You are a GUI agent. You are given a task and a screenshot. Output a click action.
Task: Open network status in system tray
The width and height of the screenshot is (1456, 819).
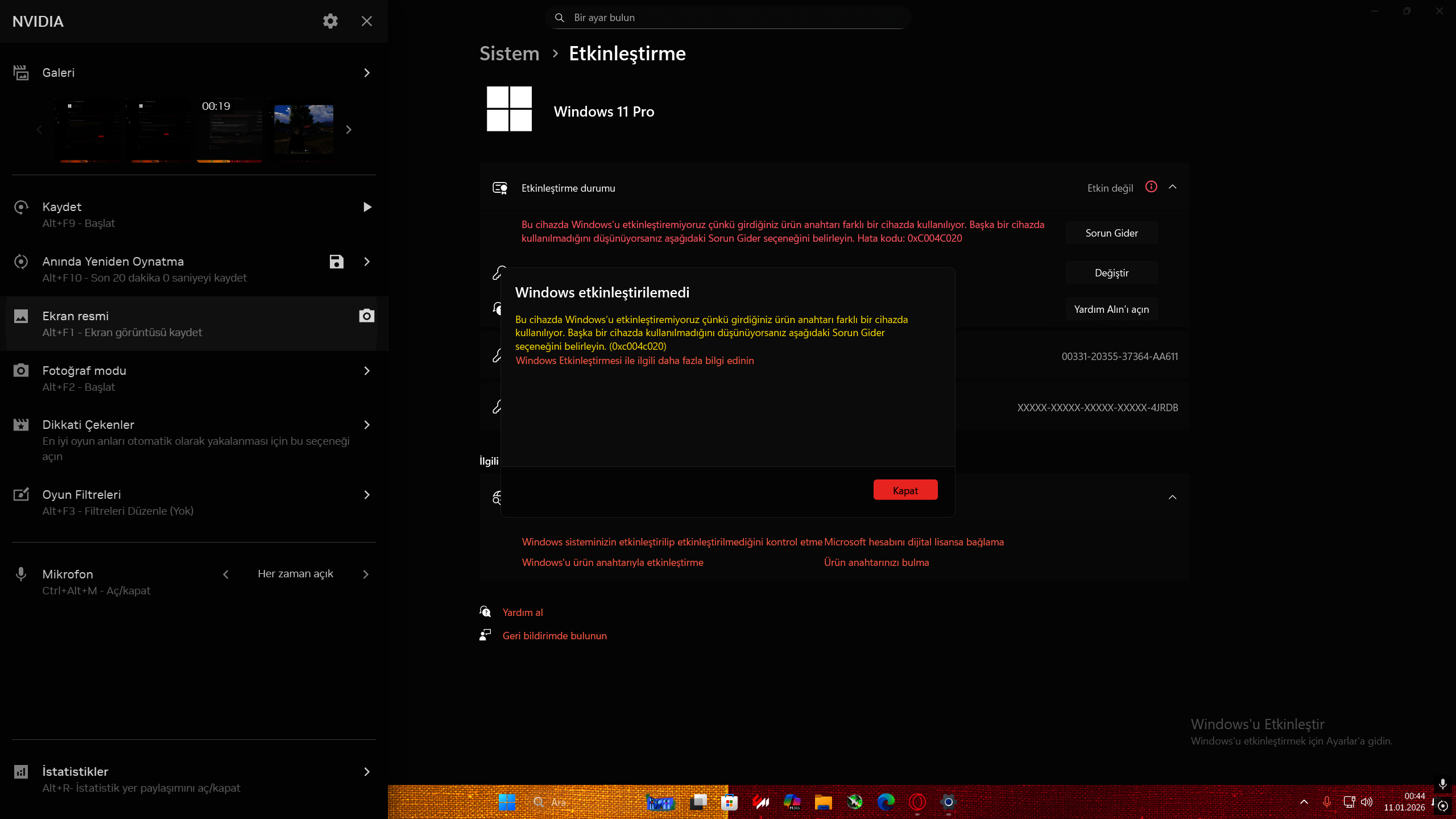pyautogui.click(x=1349, y=802)
